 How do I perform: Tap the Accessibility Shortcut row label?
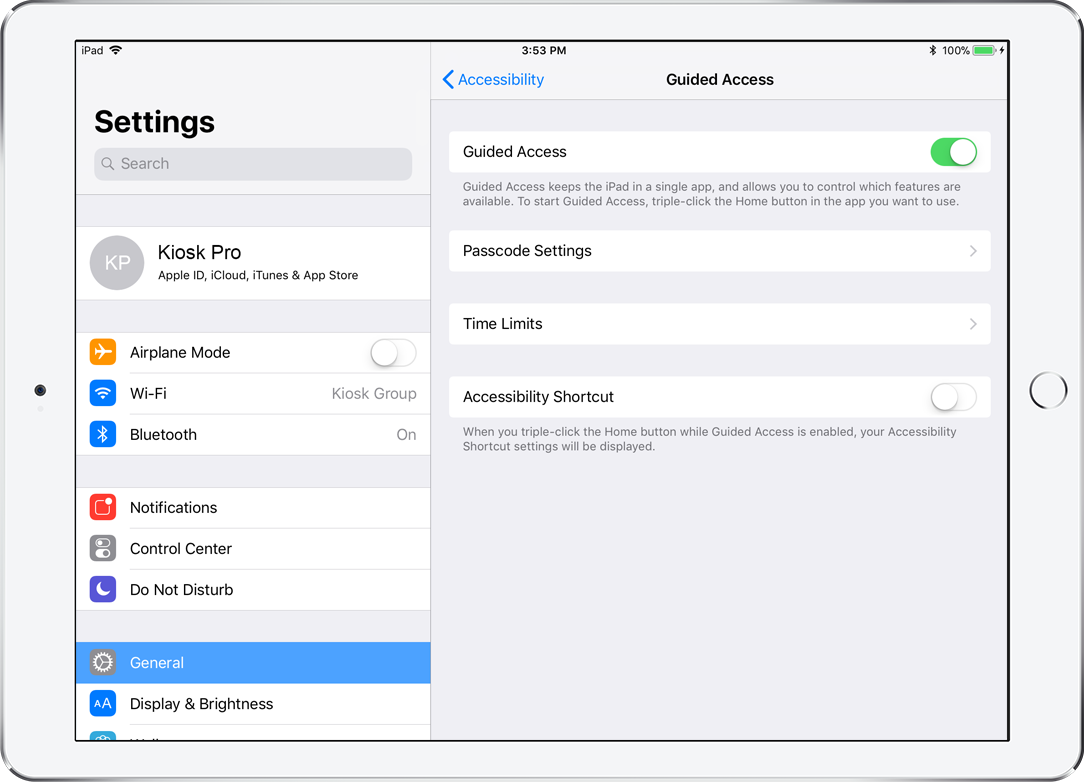point(538,397)
